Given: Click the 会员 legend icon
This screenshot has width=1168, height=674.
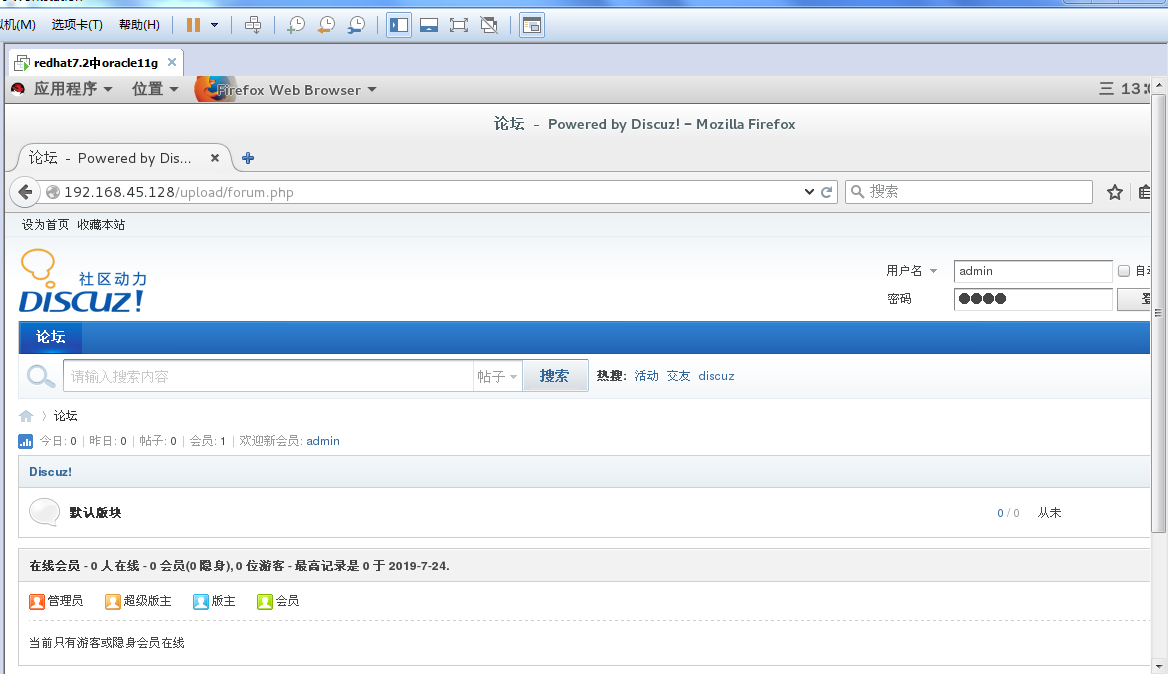Looking at the screenshot, I should click(264, 601).
